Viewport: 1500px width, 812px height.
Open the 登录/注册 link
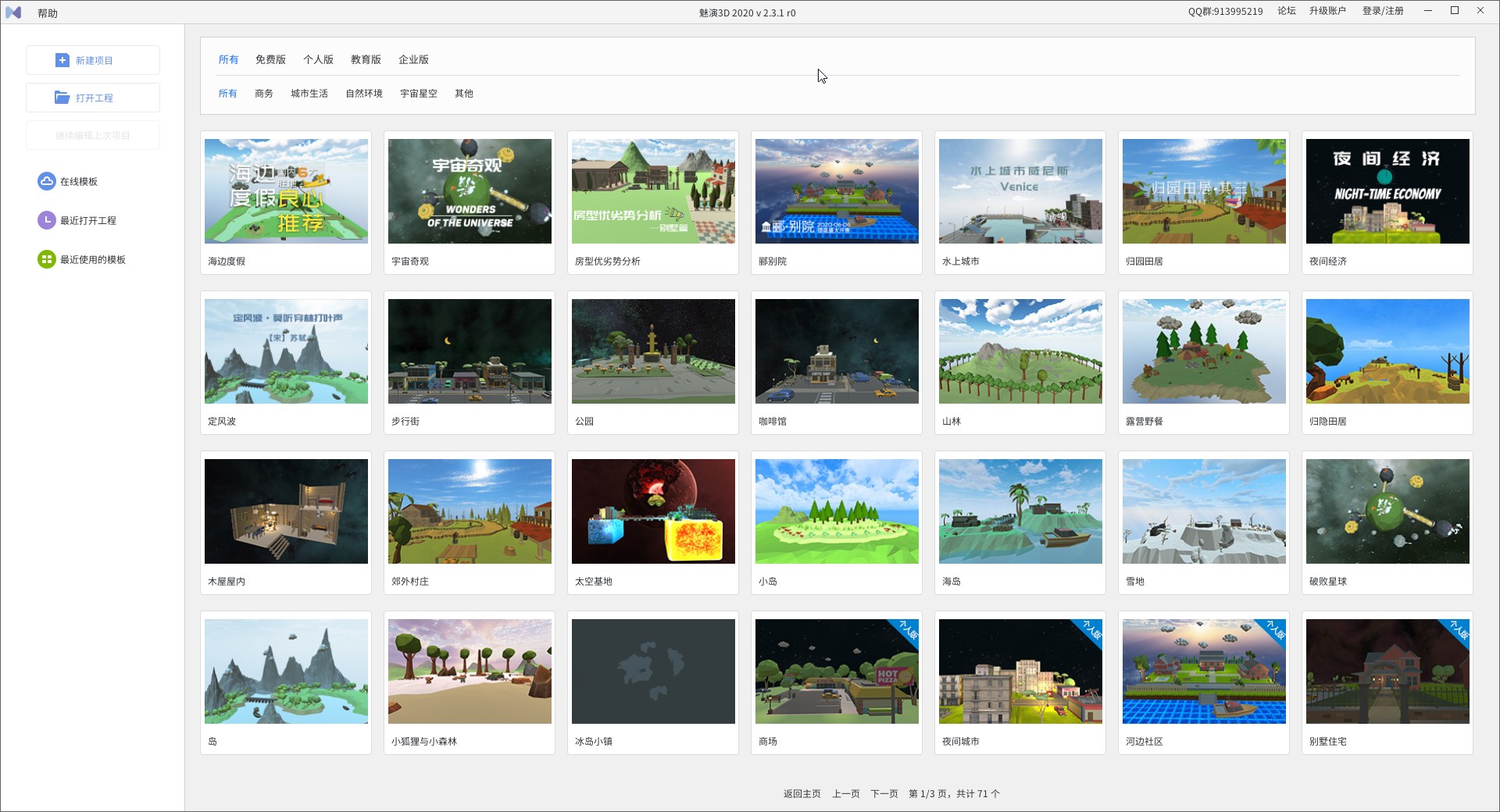[x=1383, y=11]
